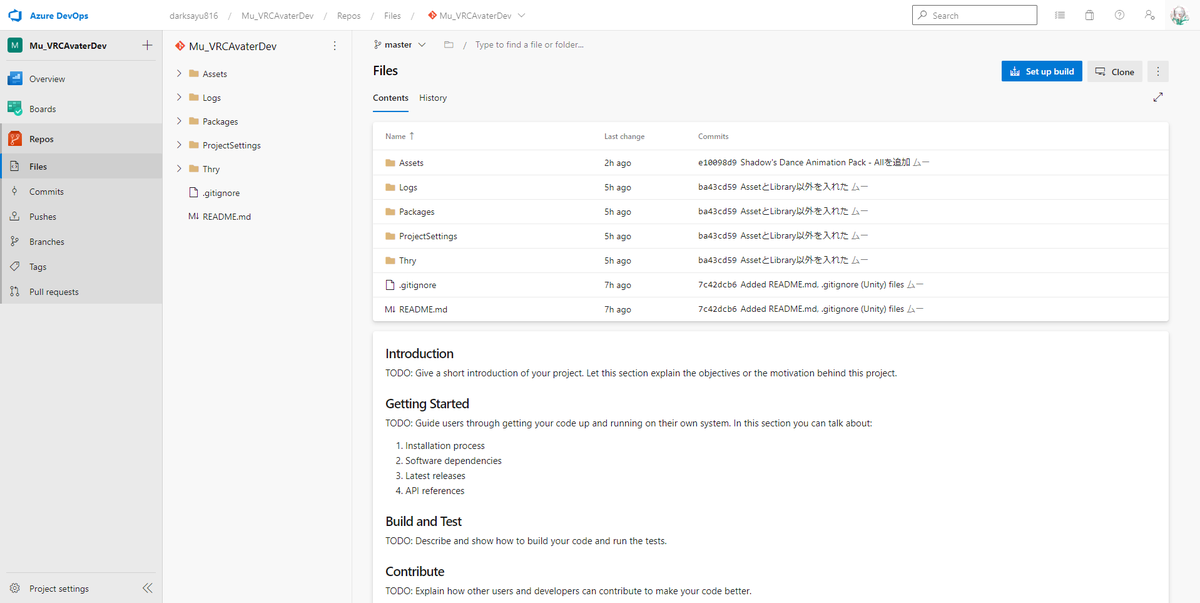Image resolution: width=1200 pixels, height=603 pixels.
Task: Click the Build and Test heading
Action: 423,521
